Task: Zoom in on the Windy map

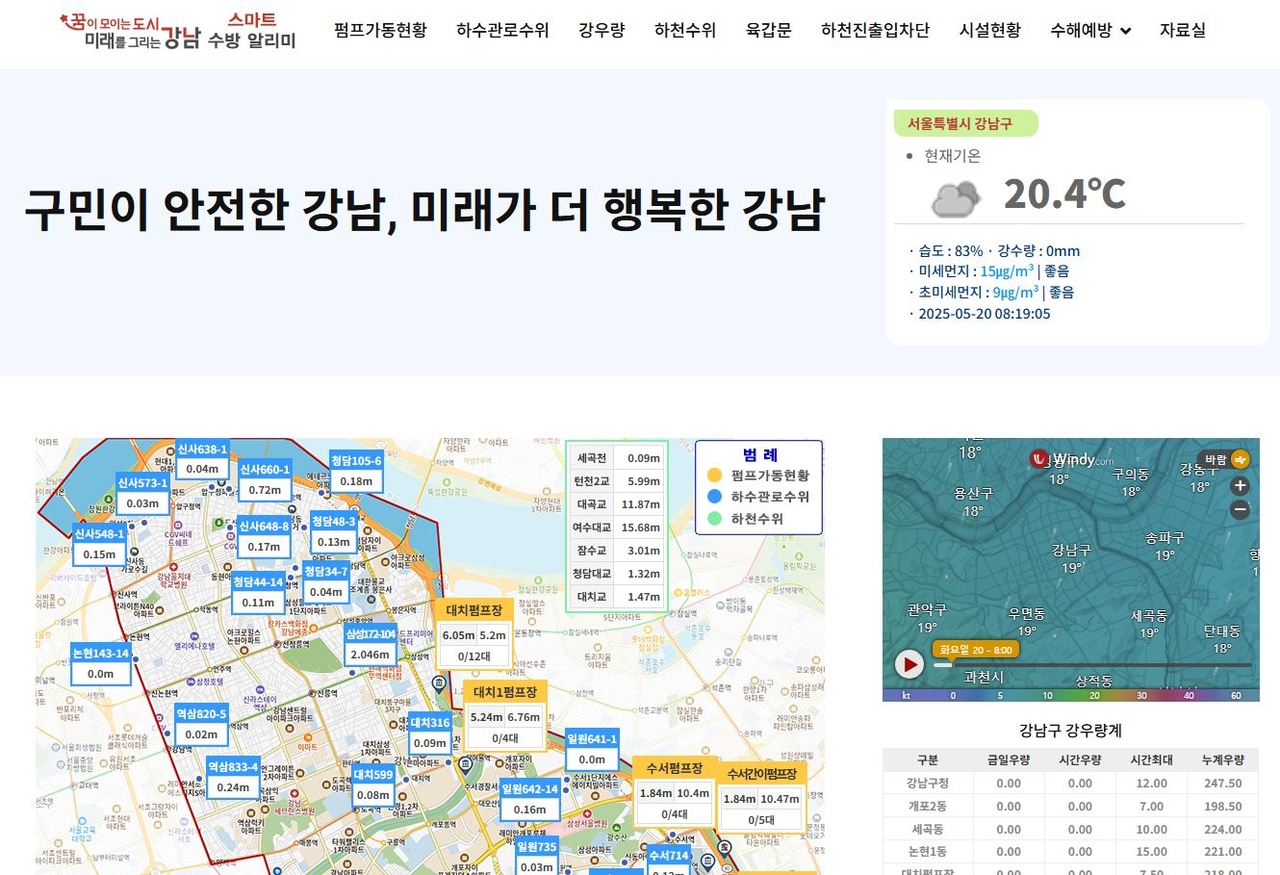Action: pyautogui.click(x=1240, y=486)
